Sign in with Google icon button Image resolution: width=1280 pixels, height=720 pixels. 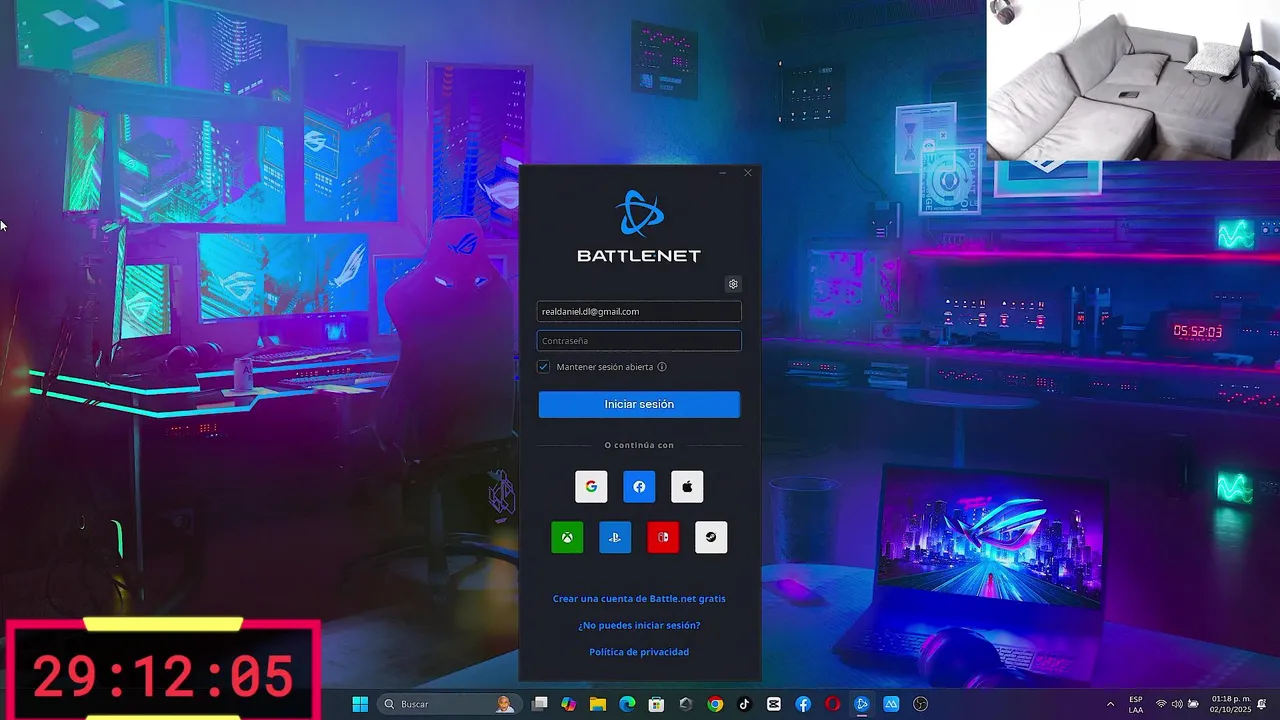point(591,487)
